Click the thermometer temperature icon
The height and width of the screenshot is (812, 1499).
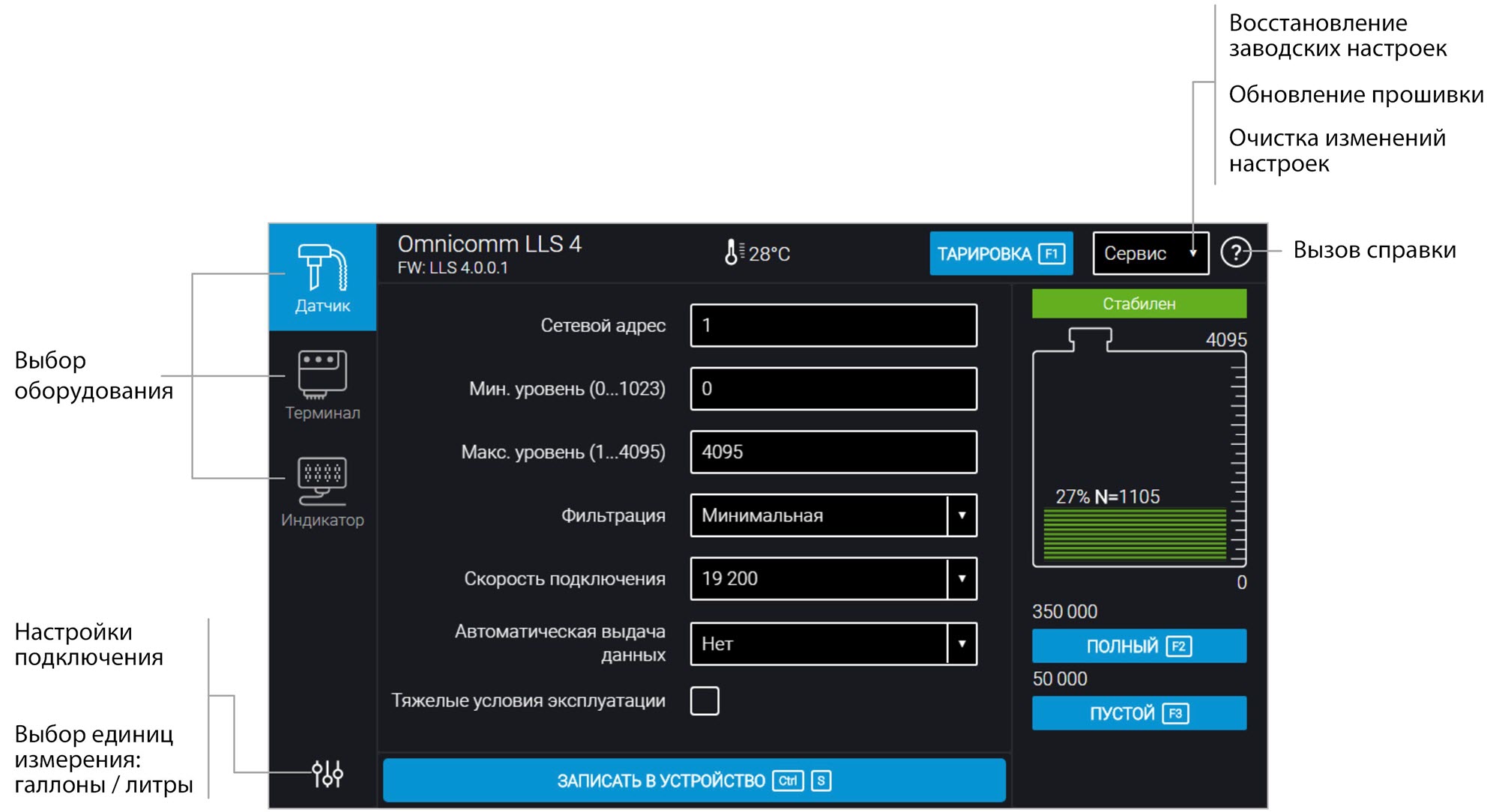[x=734, y=252]
